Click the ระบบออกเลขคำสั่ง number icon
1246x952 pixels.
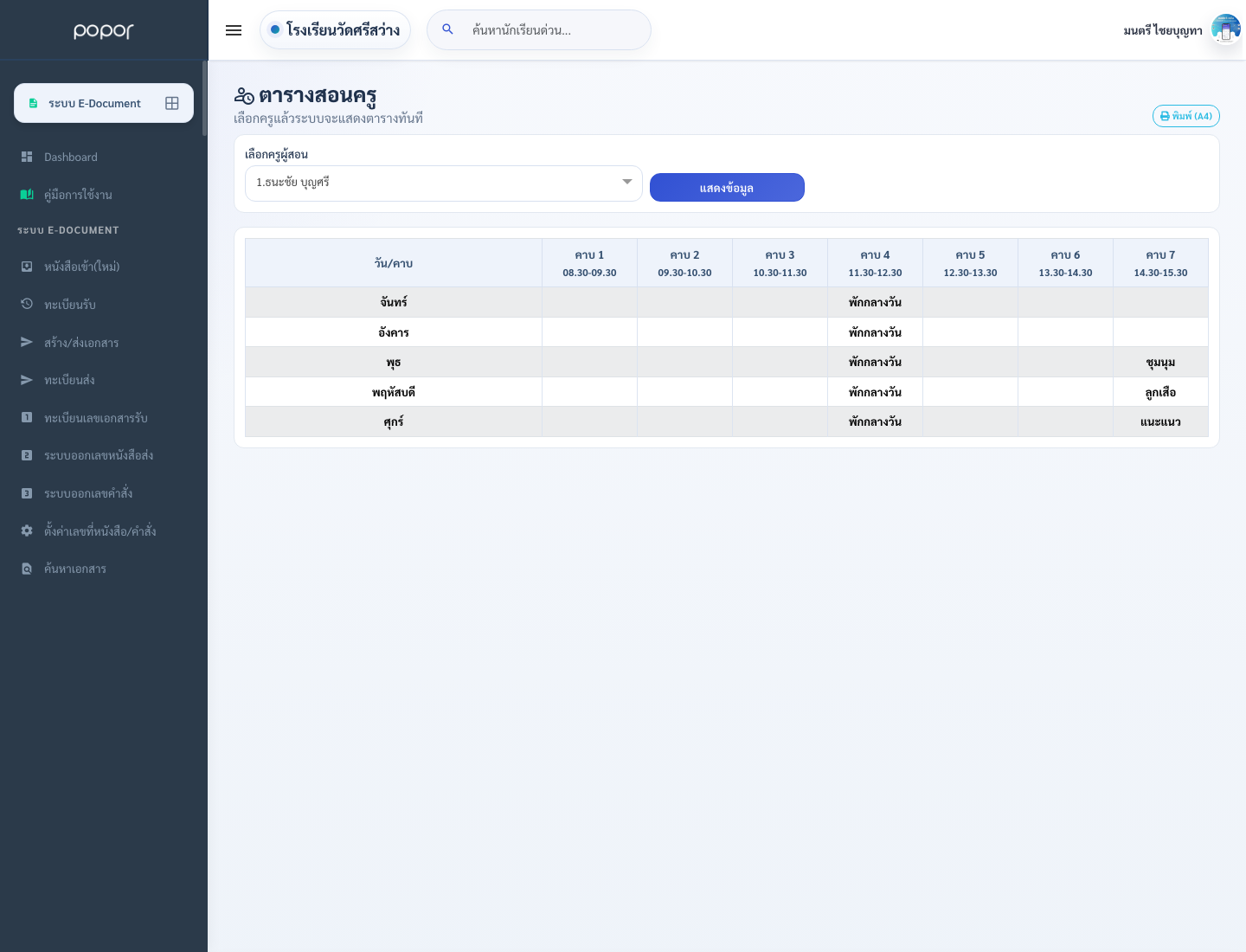tap(27, 493)
